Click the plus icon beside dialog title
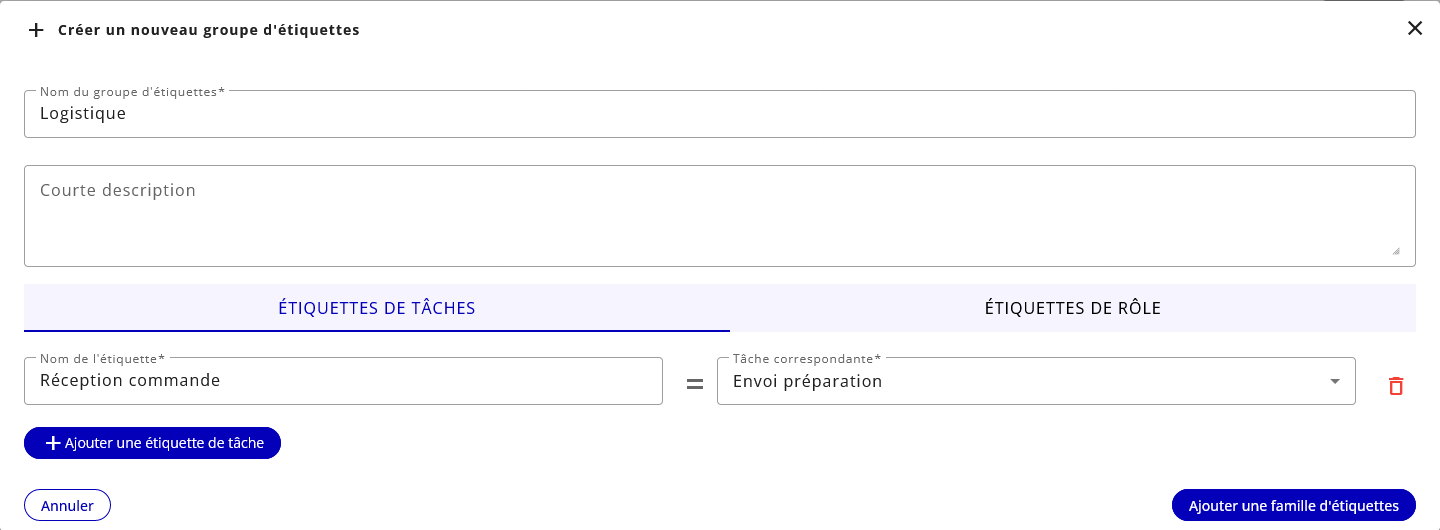 point(36,30)
